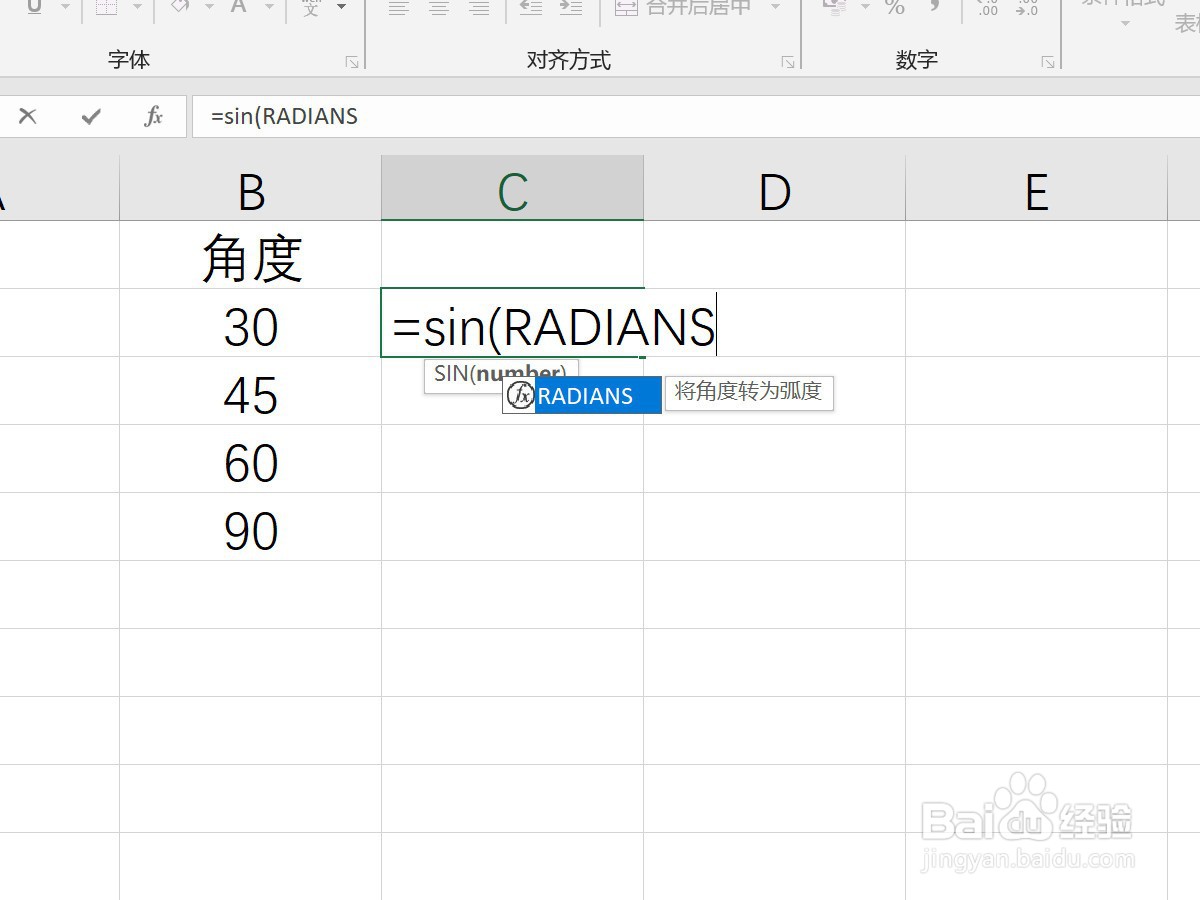Image resolution: width=1200 pixels, height=900 pixels.
Task: Toggle underline formatting in the ribbon
Action: tap(34, 7)
